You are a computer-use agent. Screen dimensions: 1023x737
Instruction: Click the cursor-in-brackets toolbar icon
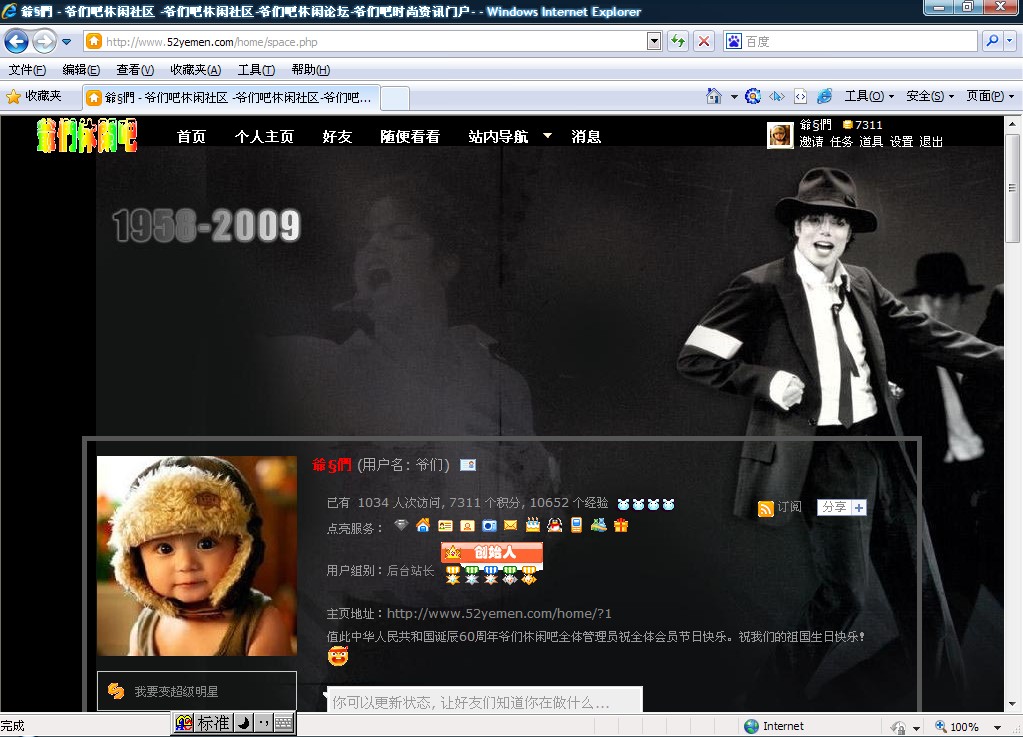tap(776, 97)
